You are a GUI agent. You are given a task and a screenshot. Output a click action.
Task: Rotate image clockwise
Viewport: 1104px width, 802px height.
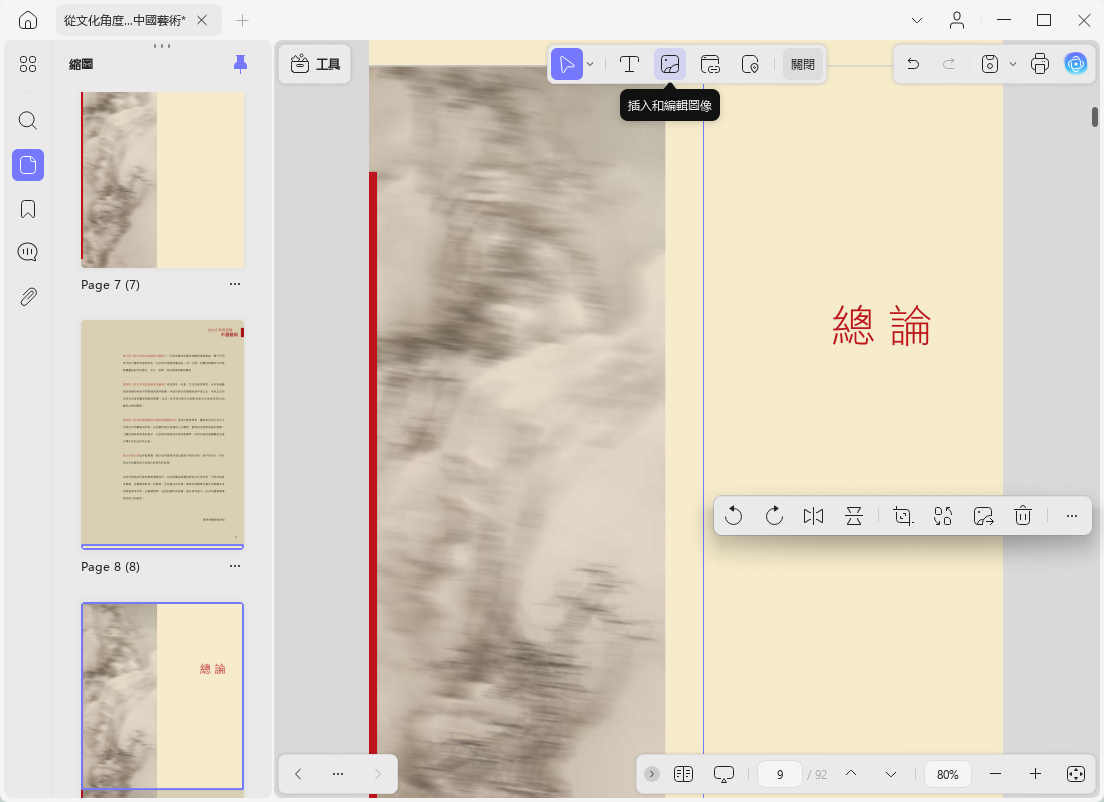(774, 516)
